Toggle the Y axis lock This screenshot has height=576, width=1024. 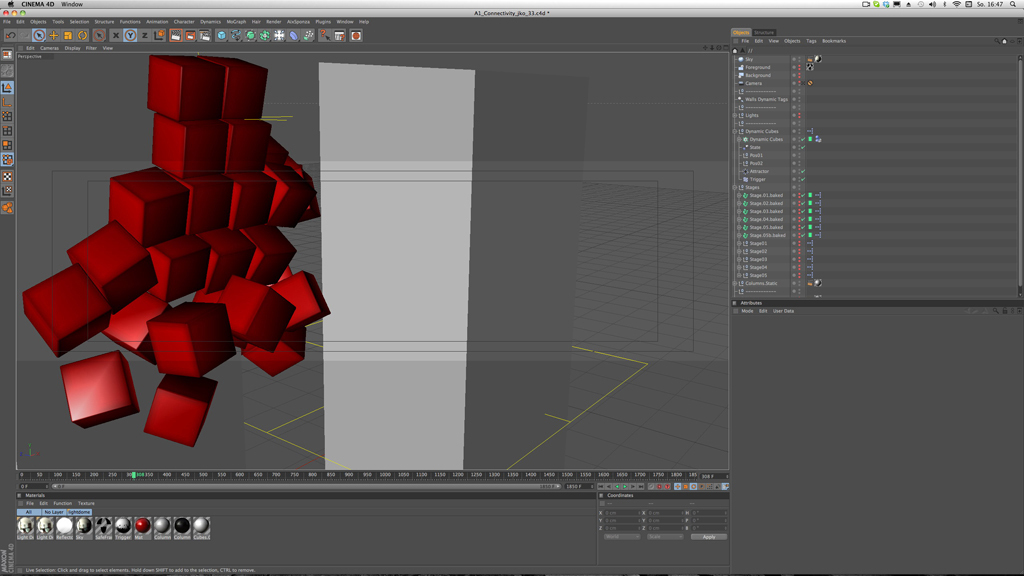pyautogui.click(x=130, y=36)
